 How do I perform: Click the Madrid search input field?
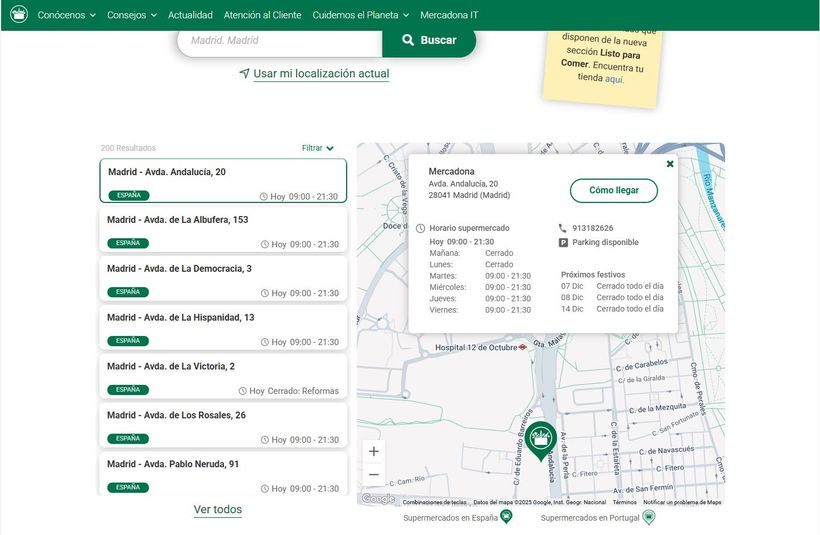click(280, 40)
